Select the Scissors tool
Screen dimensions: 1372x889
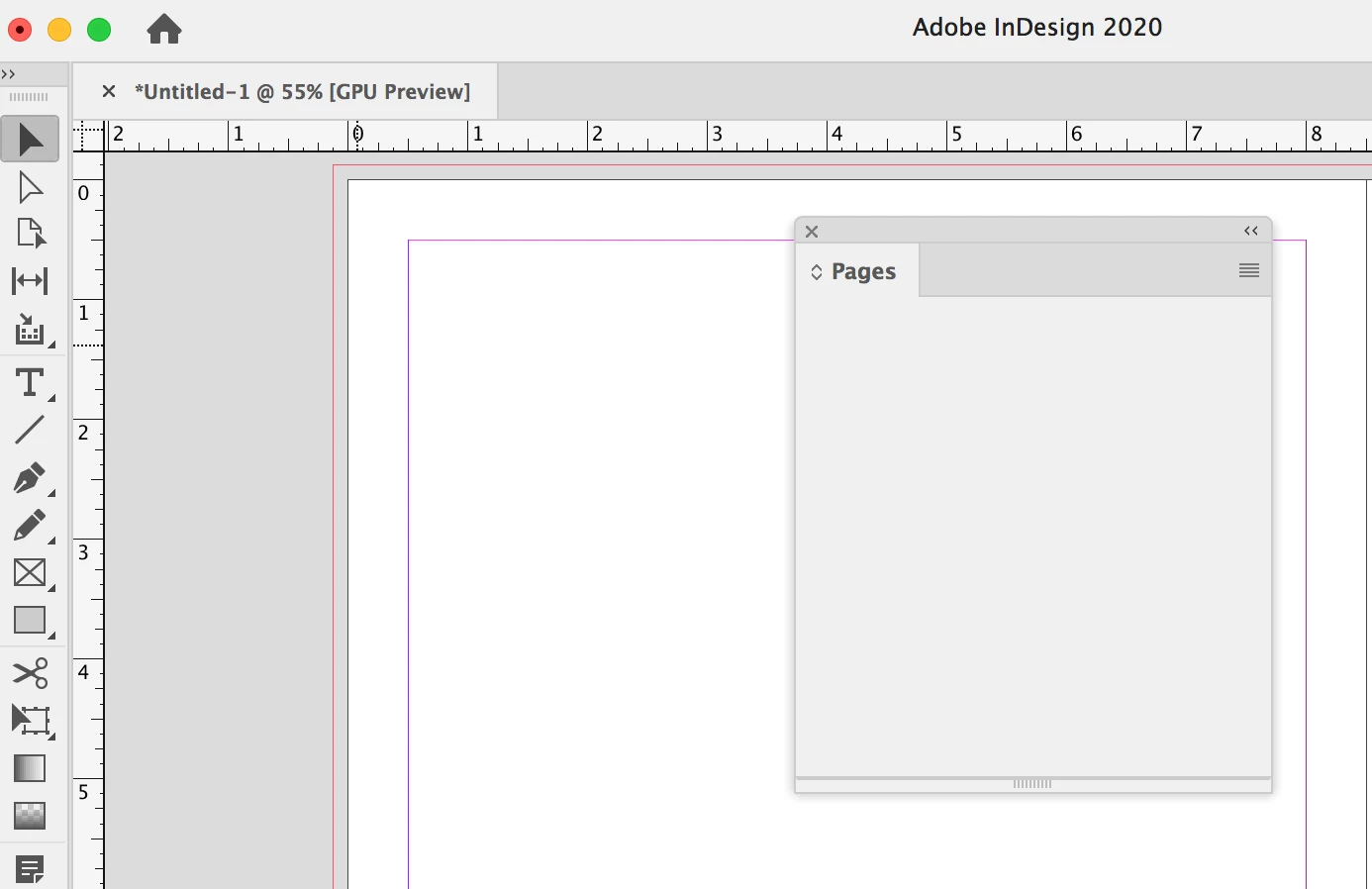click(x=30, y=673)
